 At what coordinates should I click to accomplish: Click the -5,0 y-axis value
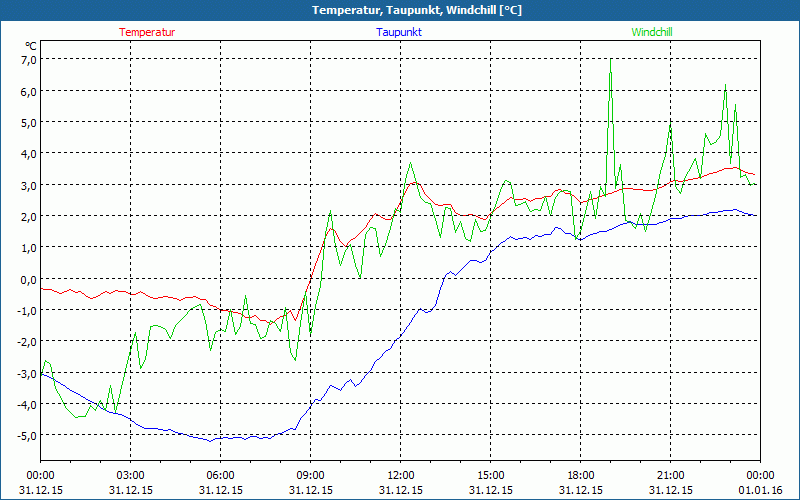point(28,435)
